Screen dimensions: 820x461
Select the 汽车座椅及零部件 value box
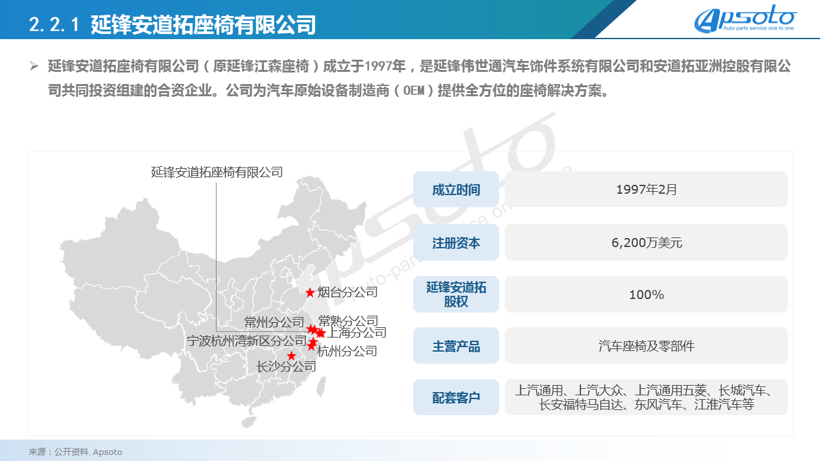coord(646,346)
